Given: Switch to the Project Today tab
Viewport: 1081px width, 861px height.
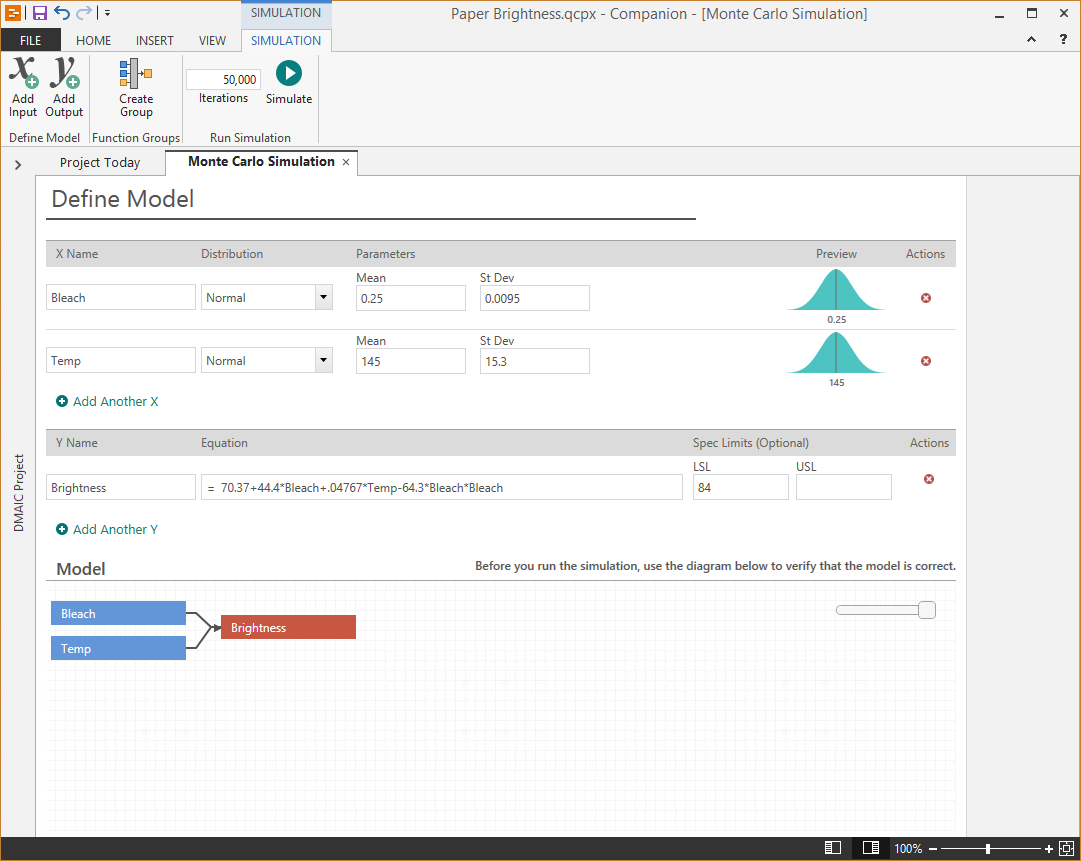Looking at the screenshot, I should [100, 163].
